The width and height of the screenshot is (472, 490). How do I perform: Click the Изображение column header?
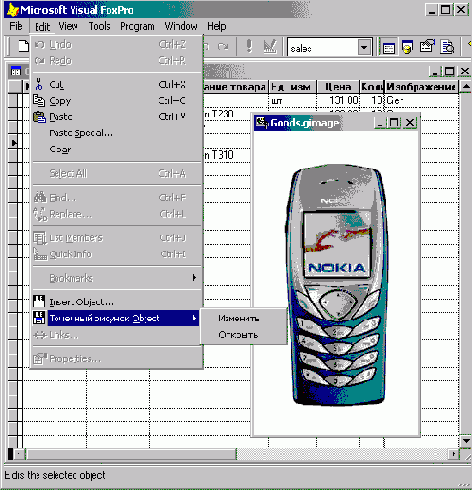[x=421, y=87]
